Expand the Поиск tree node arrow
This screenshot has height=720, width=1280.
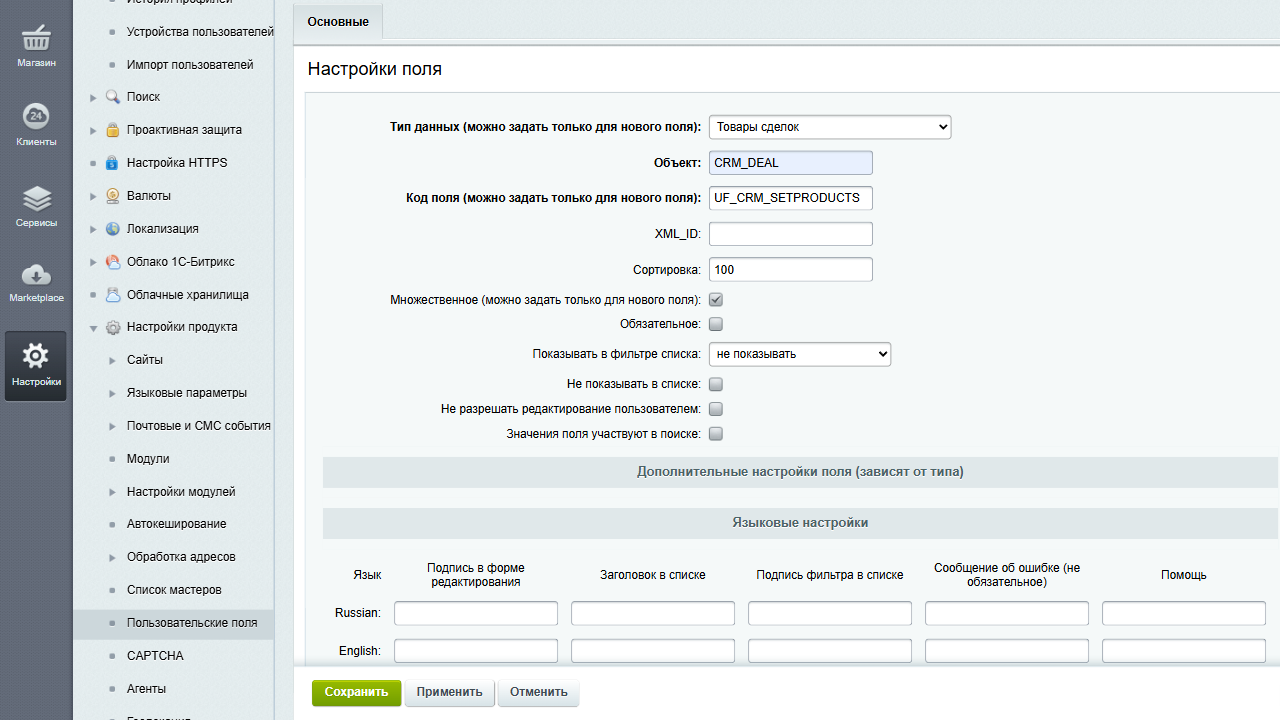point(93,97)
